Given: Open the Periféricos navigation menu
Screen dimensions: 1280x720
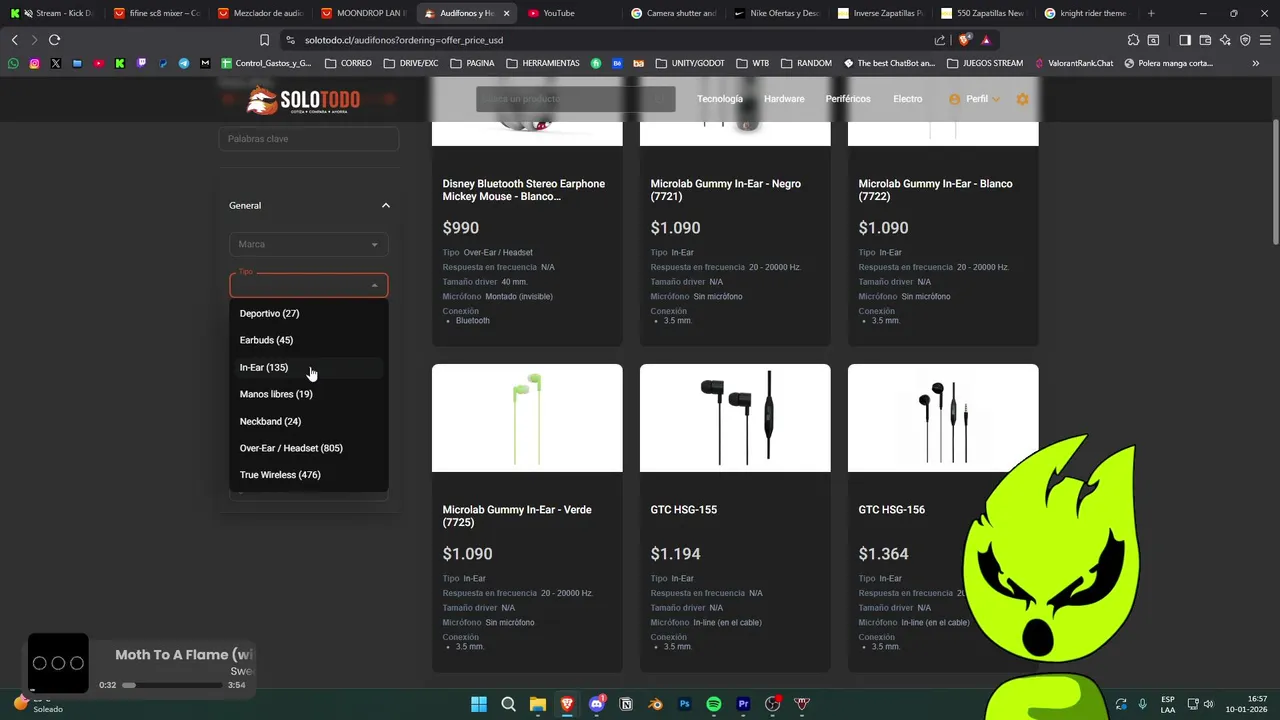Looking at the screenshot, I should pyautogui.click(x=848, y=99).
